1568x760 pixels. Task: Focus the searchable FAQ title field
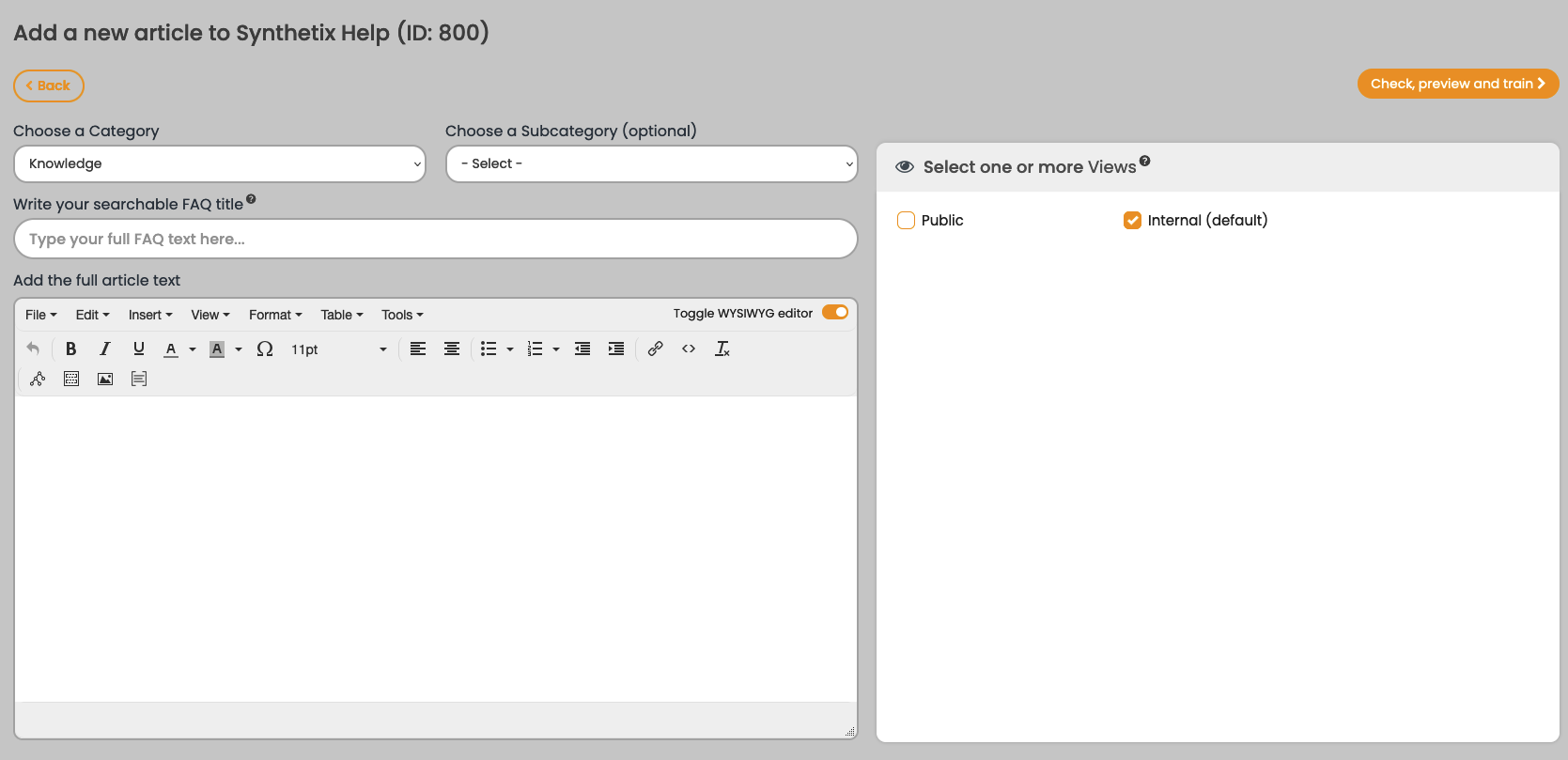click(436, 239)
